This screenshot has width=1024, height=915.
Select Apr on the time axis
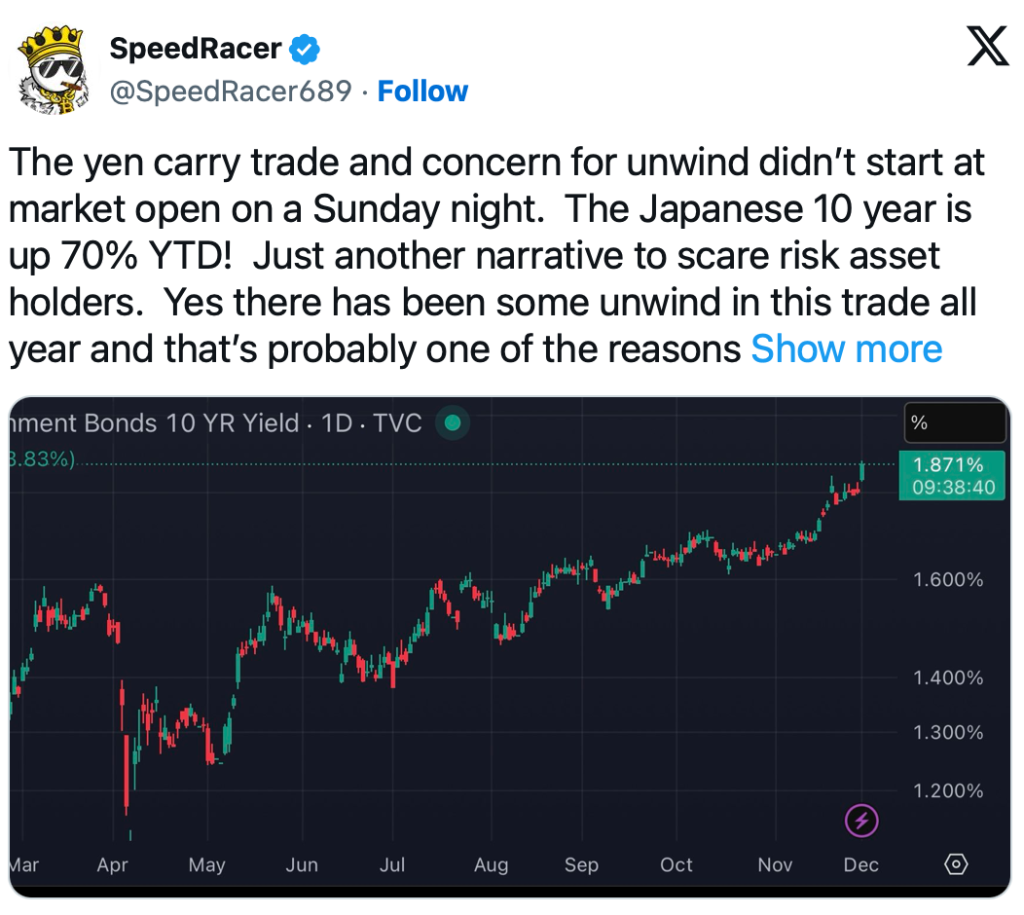coord(113,865)
